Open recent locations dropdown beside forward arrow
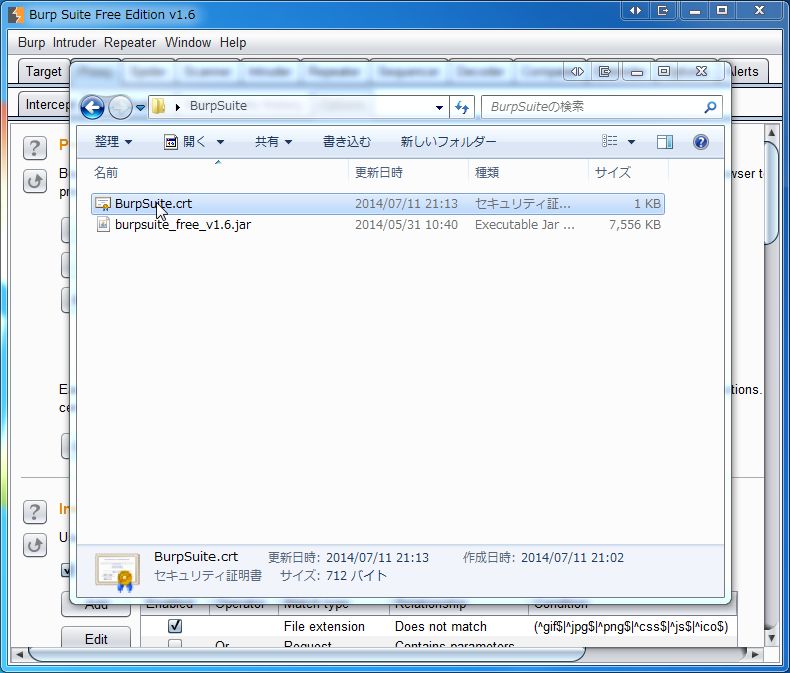790x673 pixels. tap(141, 108)
